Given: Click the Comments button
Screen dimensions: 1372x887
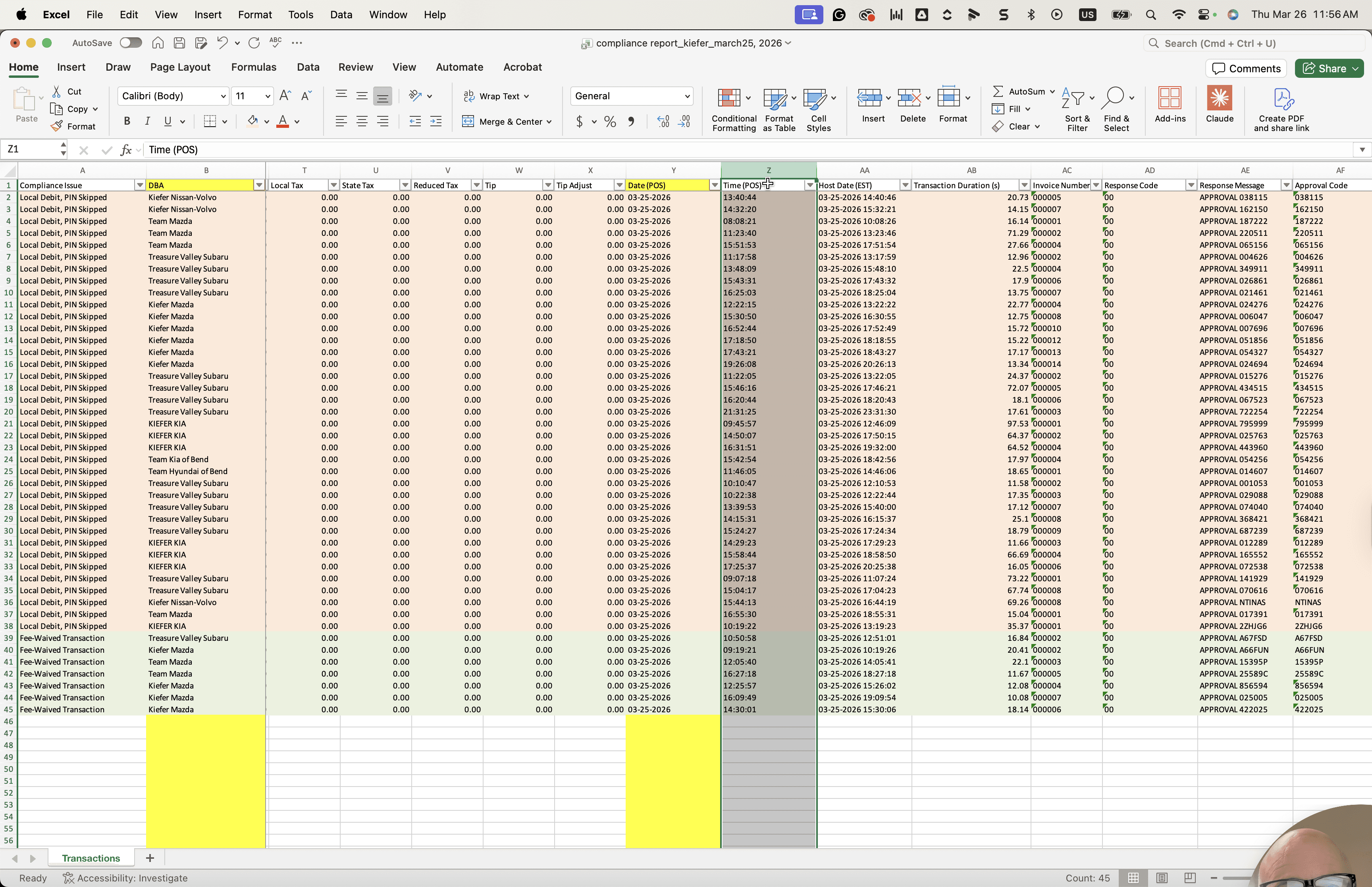Looking at the screenshot, I should (1247, 69).
